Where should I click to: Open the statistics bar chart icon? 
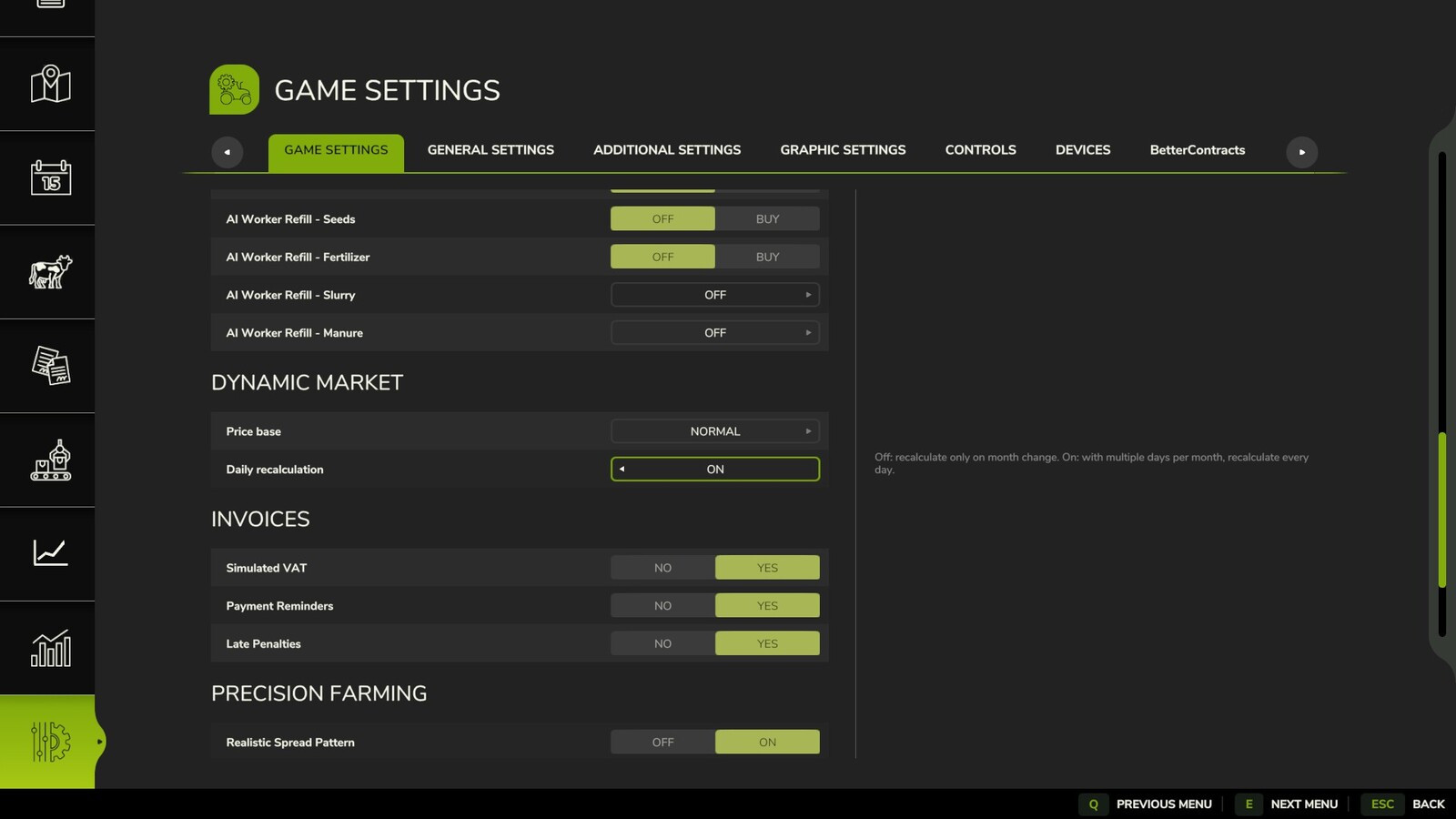click(50, 648)
